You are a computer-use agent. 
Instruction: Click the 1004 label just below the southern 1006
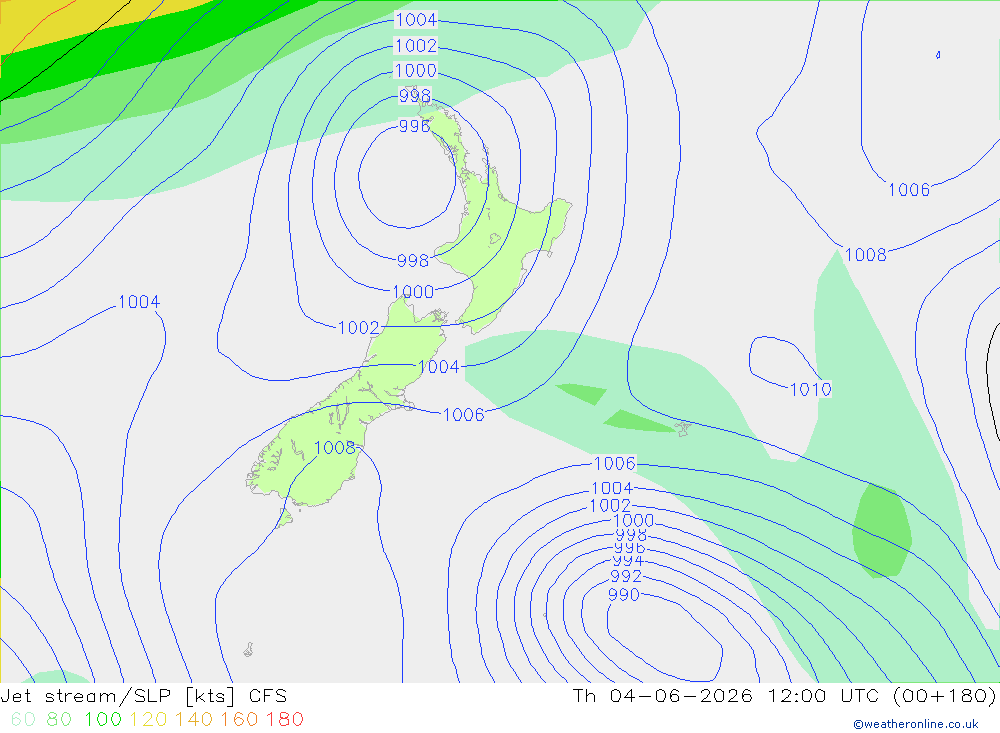(612, 488)
